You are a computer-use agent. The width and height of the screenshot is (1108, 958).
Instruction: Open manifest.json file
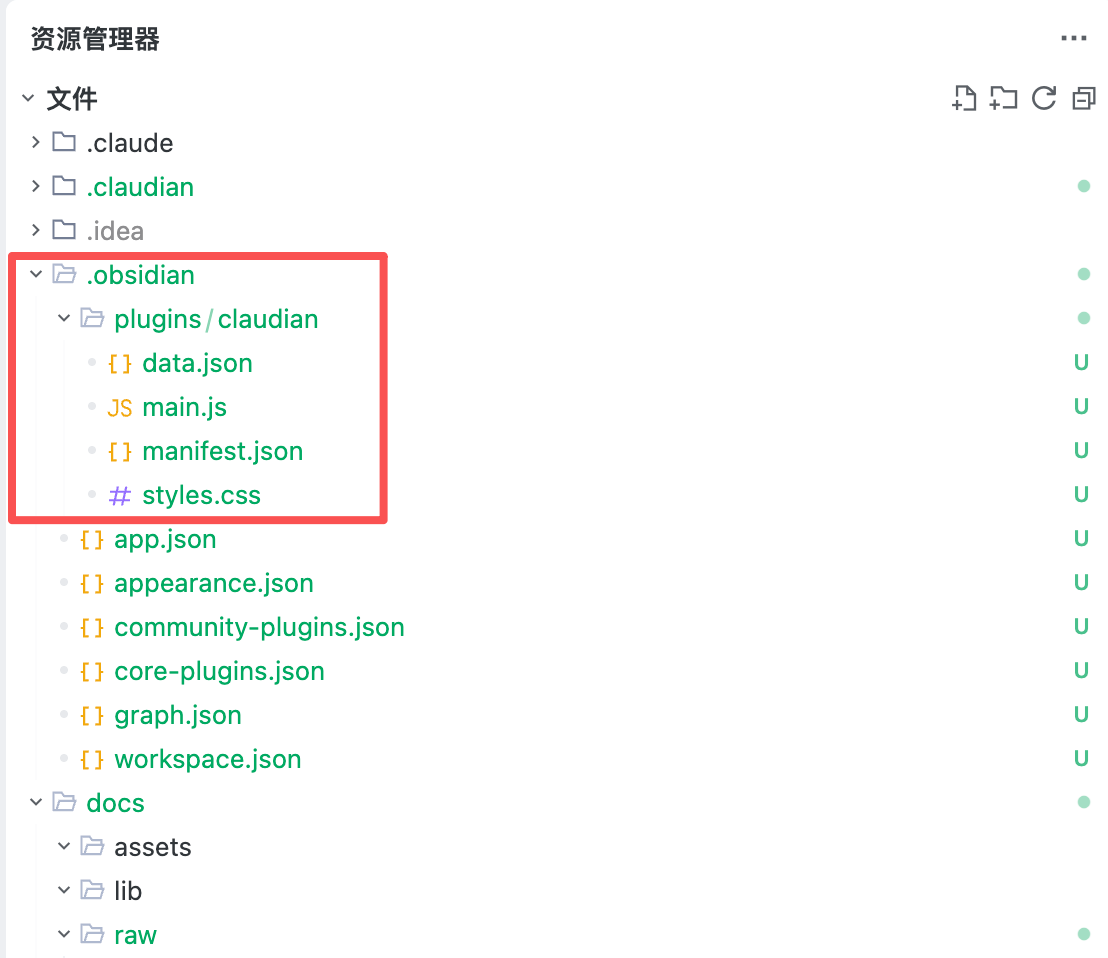click(222, 451)
